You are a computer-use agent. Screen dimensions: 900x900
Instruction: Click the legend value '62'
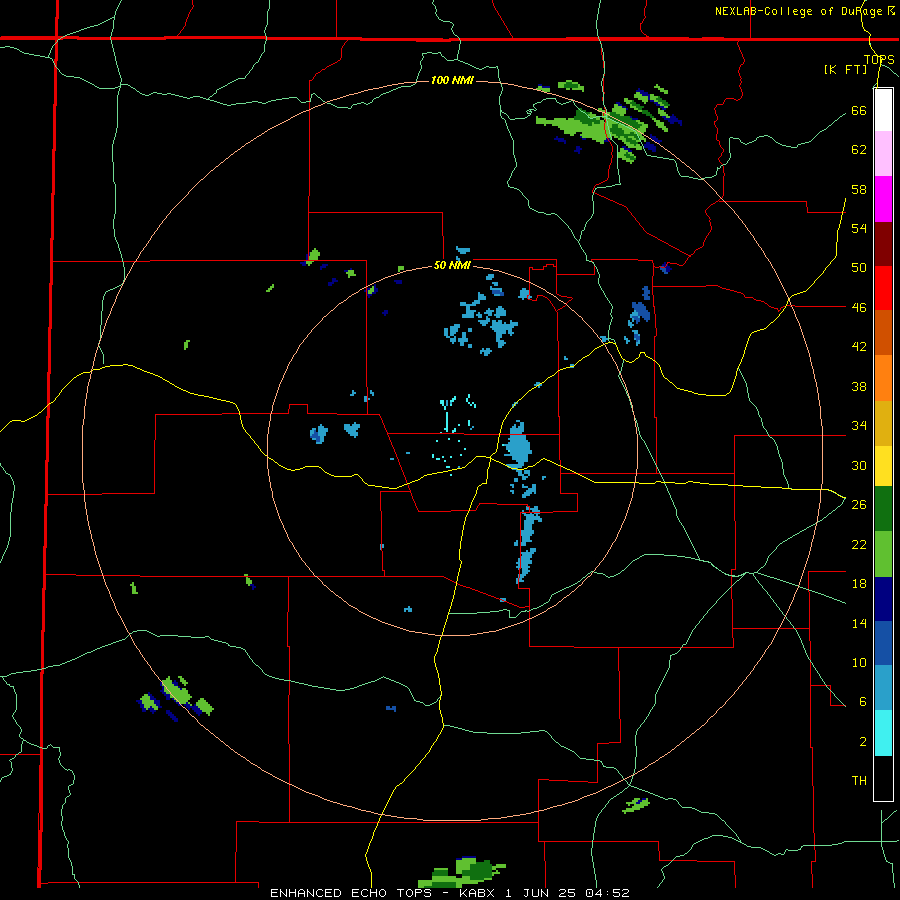[859, 150]
